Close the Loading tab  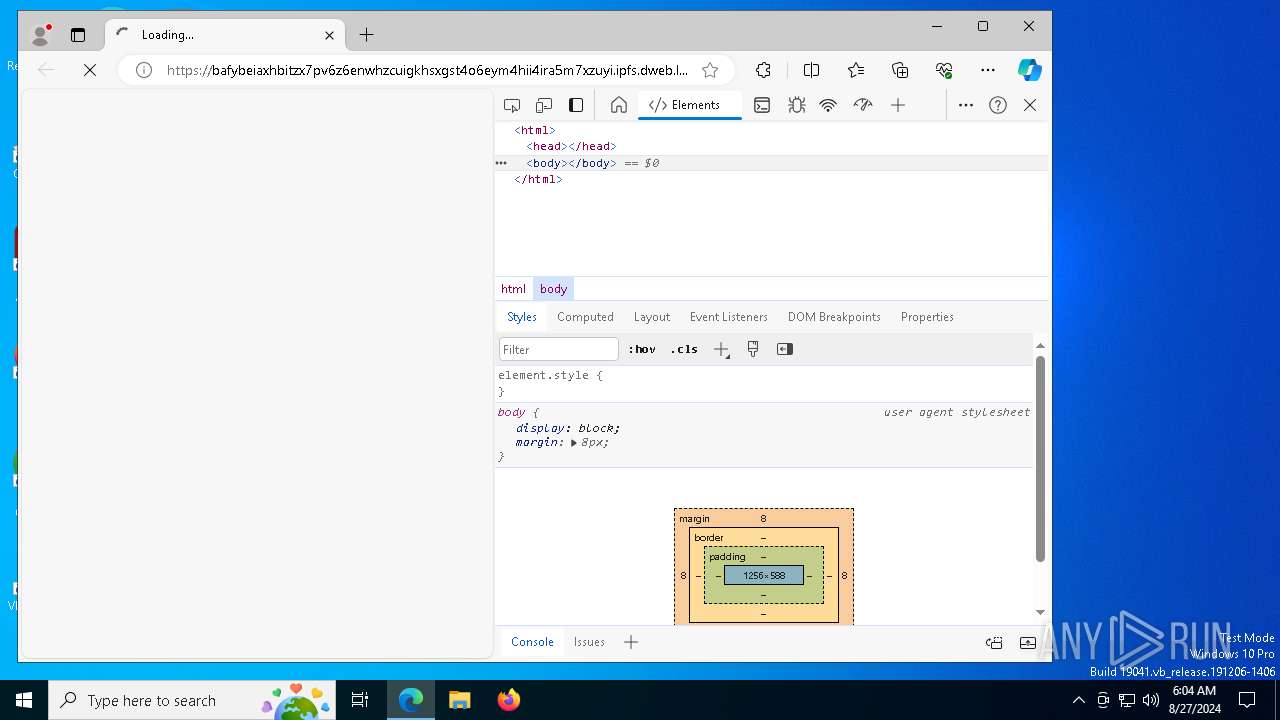coord(329,35)
